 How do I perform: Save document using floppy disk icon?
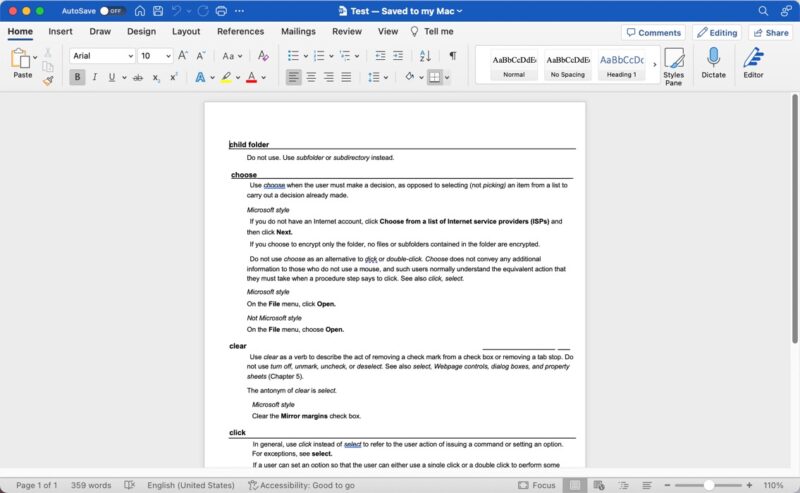pos(158,11)
